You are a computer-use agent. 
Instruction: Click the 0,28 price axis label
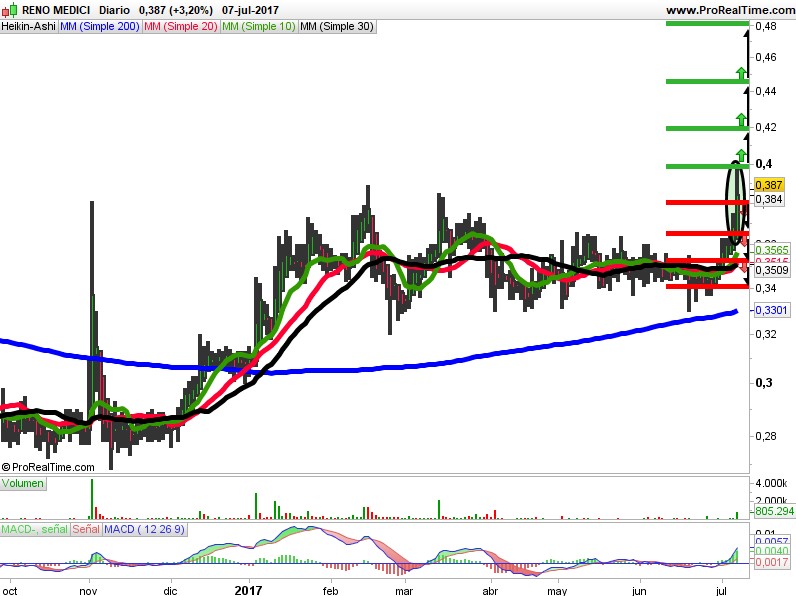point(766,436)
